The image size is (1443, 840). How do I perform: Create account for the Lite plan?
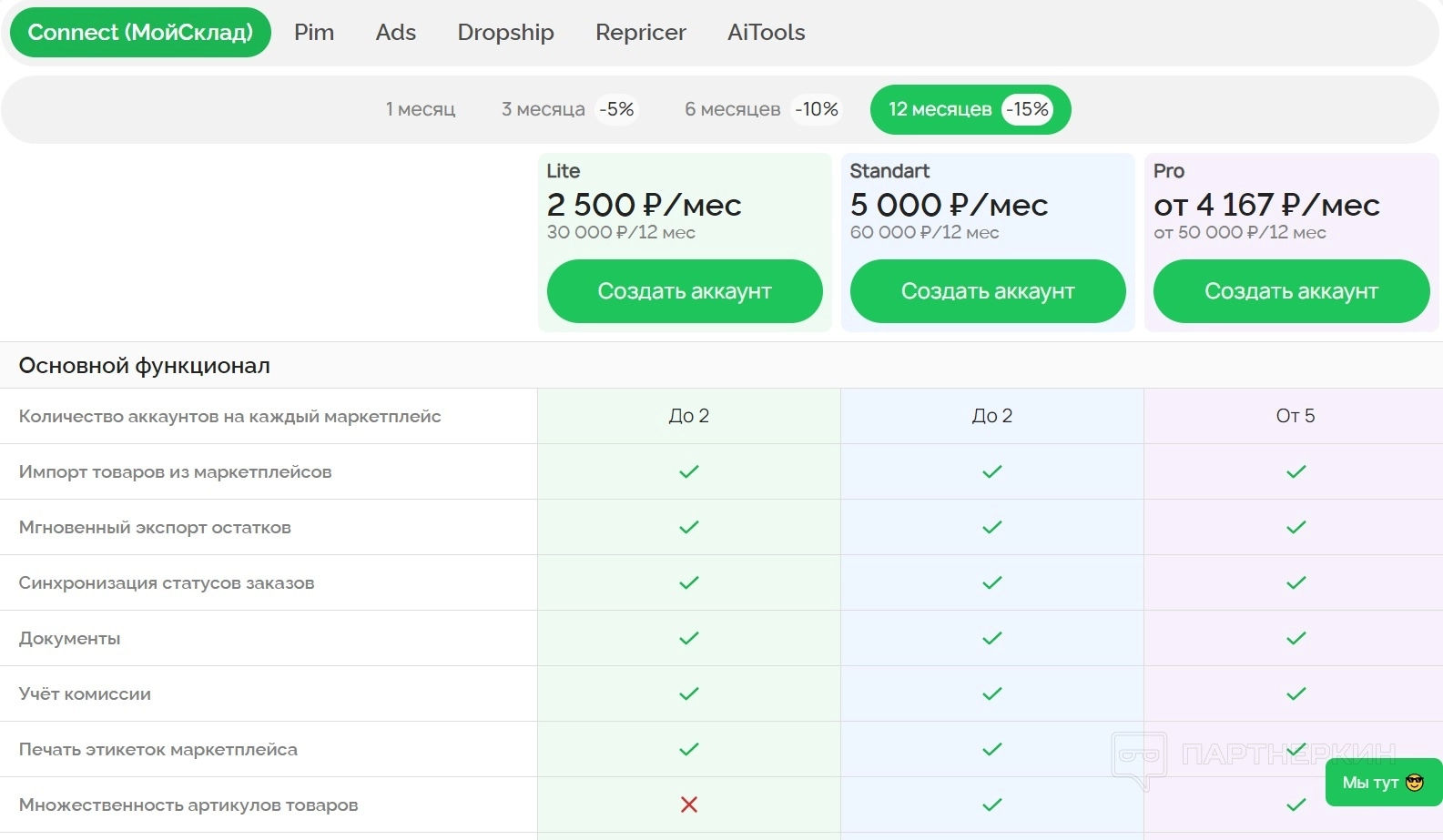[x=685, y=291]
